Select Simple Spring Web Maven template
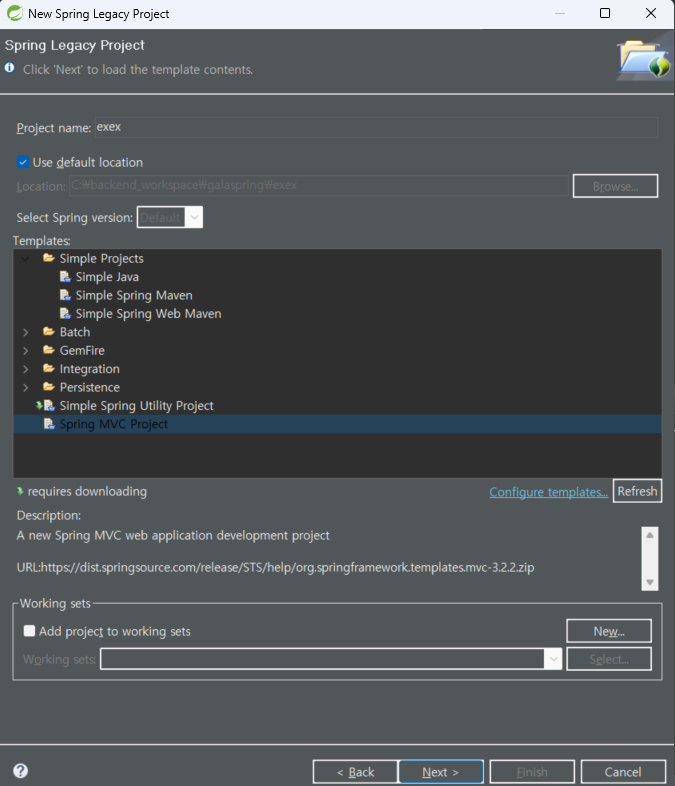 coord(148,313)
